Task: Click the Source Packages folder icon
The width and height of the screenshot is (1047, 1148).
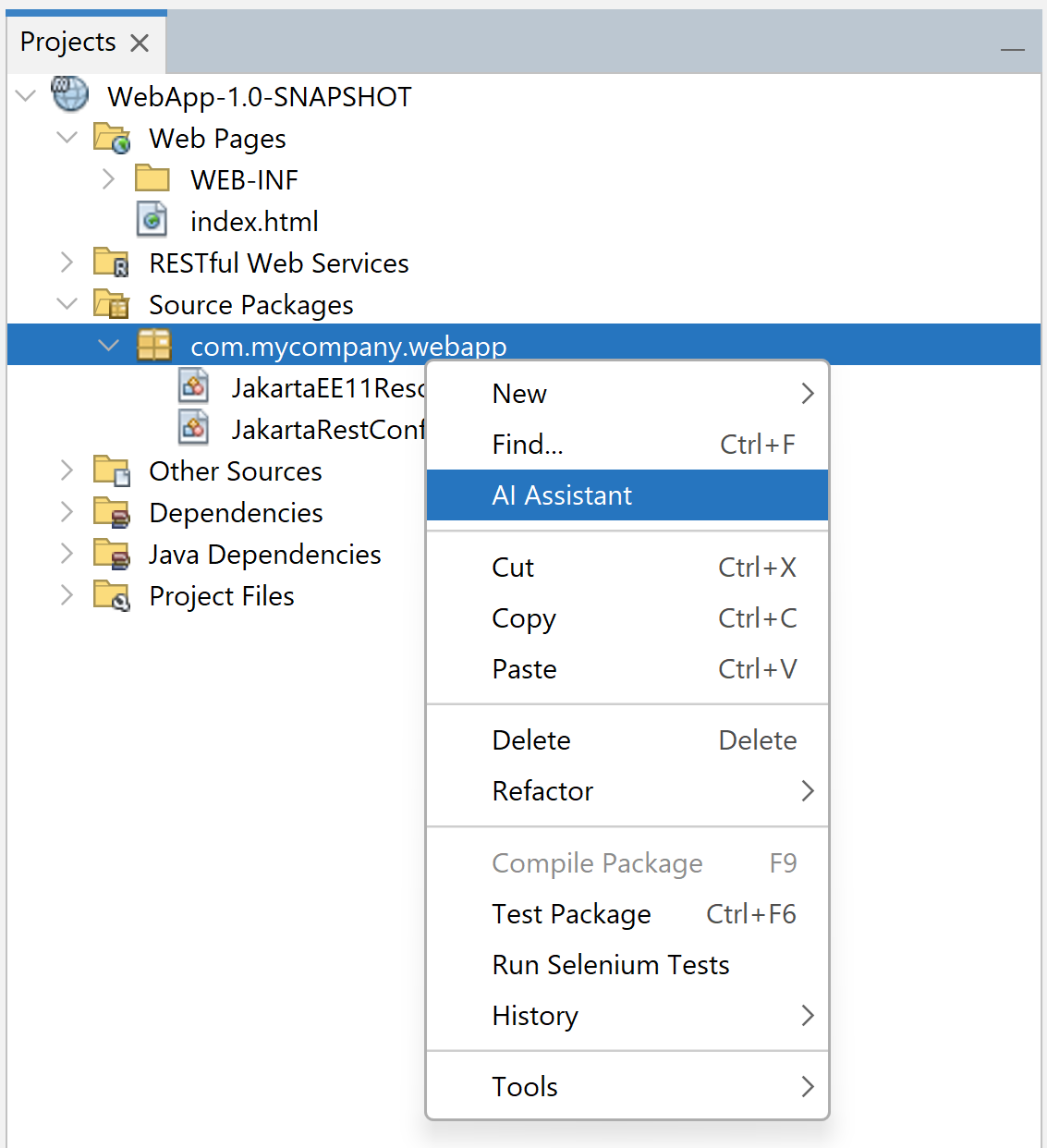Action: 111,304
